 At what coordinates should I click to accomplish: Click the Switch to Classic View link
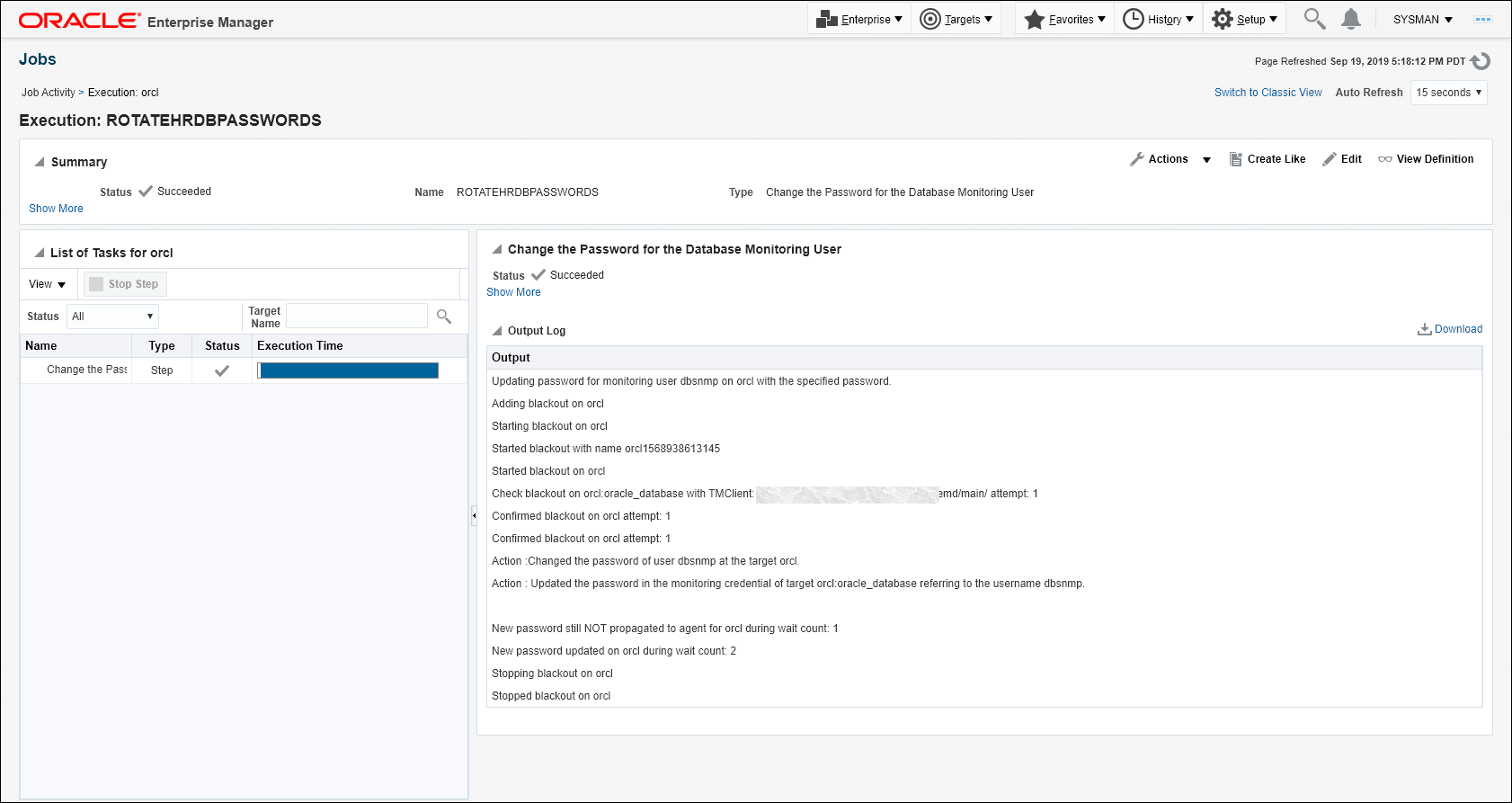click(x=1267, y=93)
